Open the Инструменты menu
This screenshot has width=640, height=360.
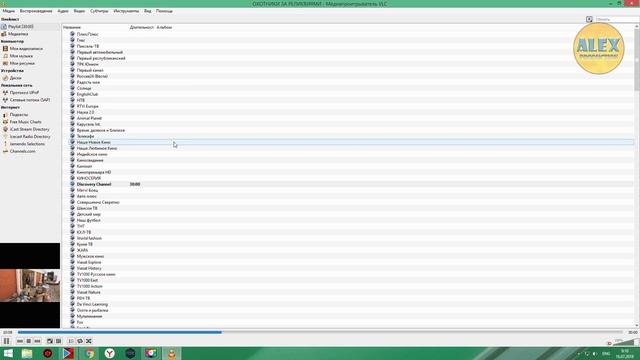(126, 11)
